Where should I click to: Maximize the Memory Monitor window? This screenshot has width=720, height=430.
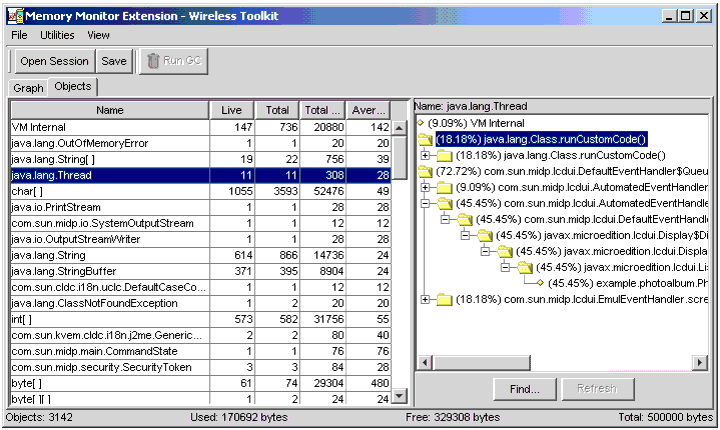(x=686, y=16)
